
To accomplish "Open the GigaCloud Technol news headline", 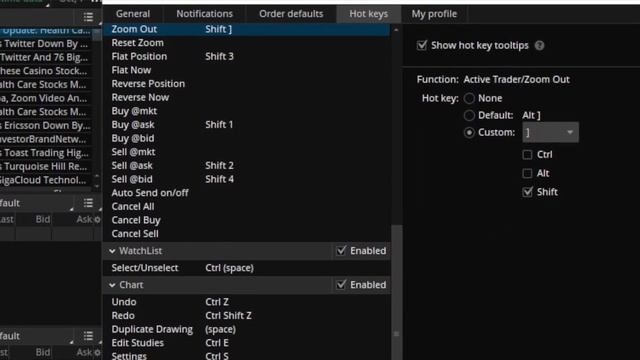I will click(45, 180).
